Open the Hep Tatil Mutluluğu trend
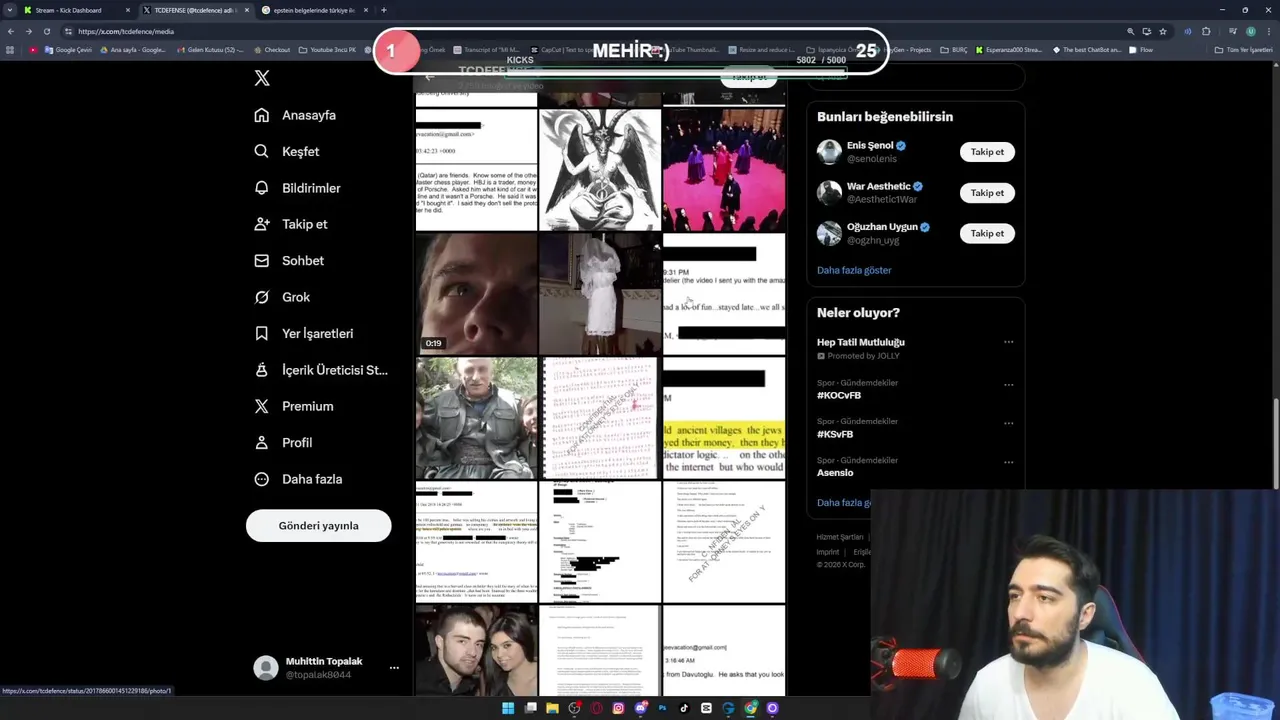The height and width of the screenshot is (720, 1280). pos(860,342)
